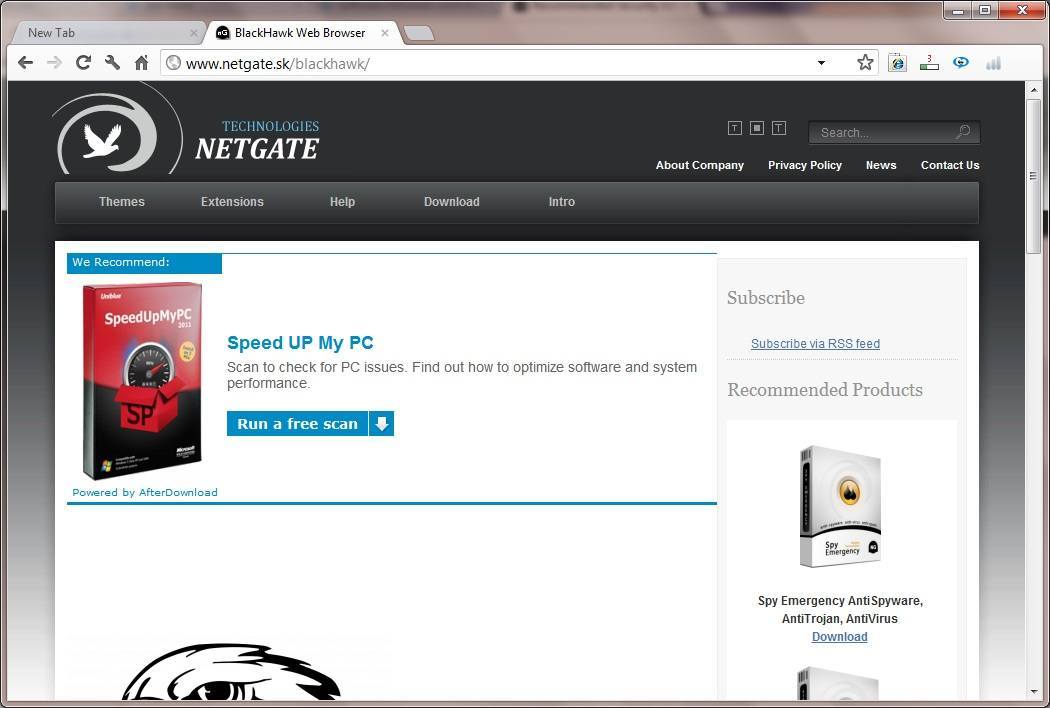The height and width of the screenshot is (708, 1050).
Task: Click the download arrow on Run a free scan
Action: (x=382, y=423)
